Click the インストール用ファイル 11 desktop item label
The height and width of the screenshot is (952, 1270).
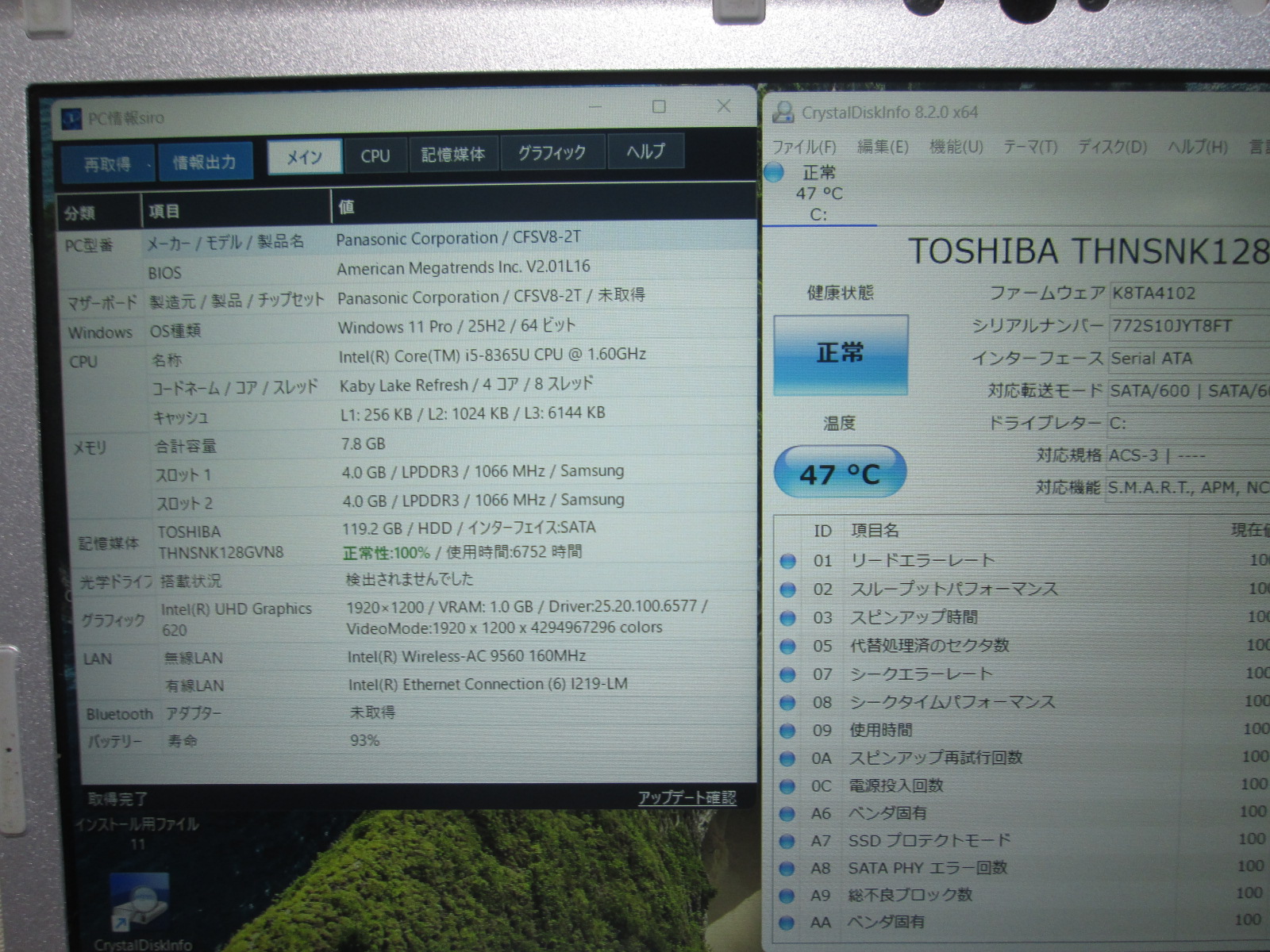pos(137,833)
